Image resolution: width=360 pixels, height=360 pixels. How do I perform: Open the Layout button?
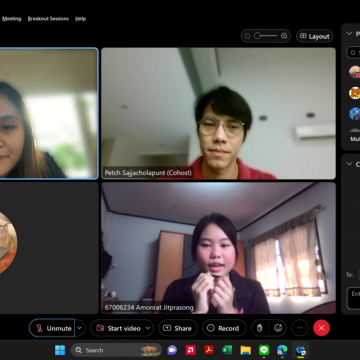(315, 36)
